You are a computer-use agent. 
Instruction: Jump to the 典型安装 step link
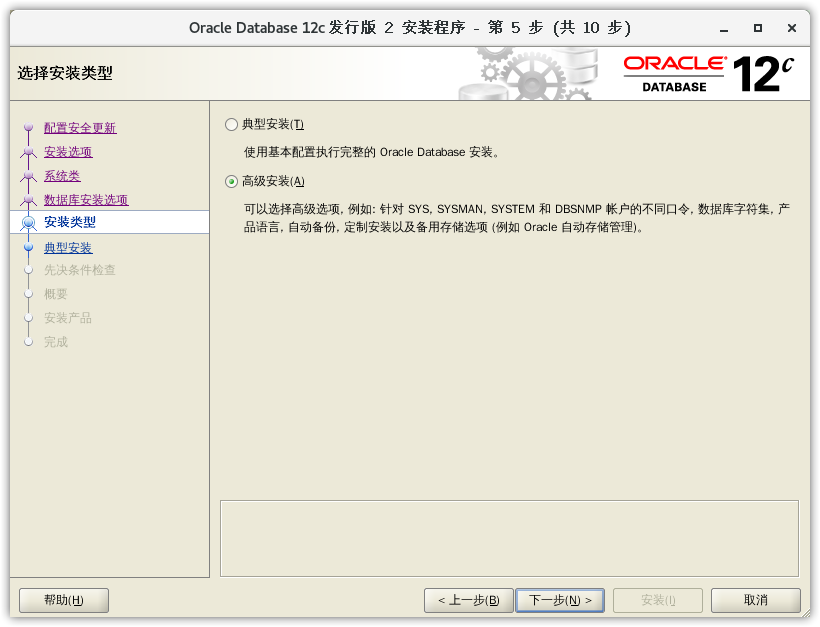pyautogui.click(x=68, y=248)
